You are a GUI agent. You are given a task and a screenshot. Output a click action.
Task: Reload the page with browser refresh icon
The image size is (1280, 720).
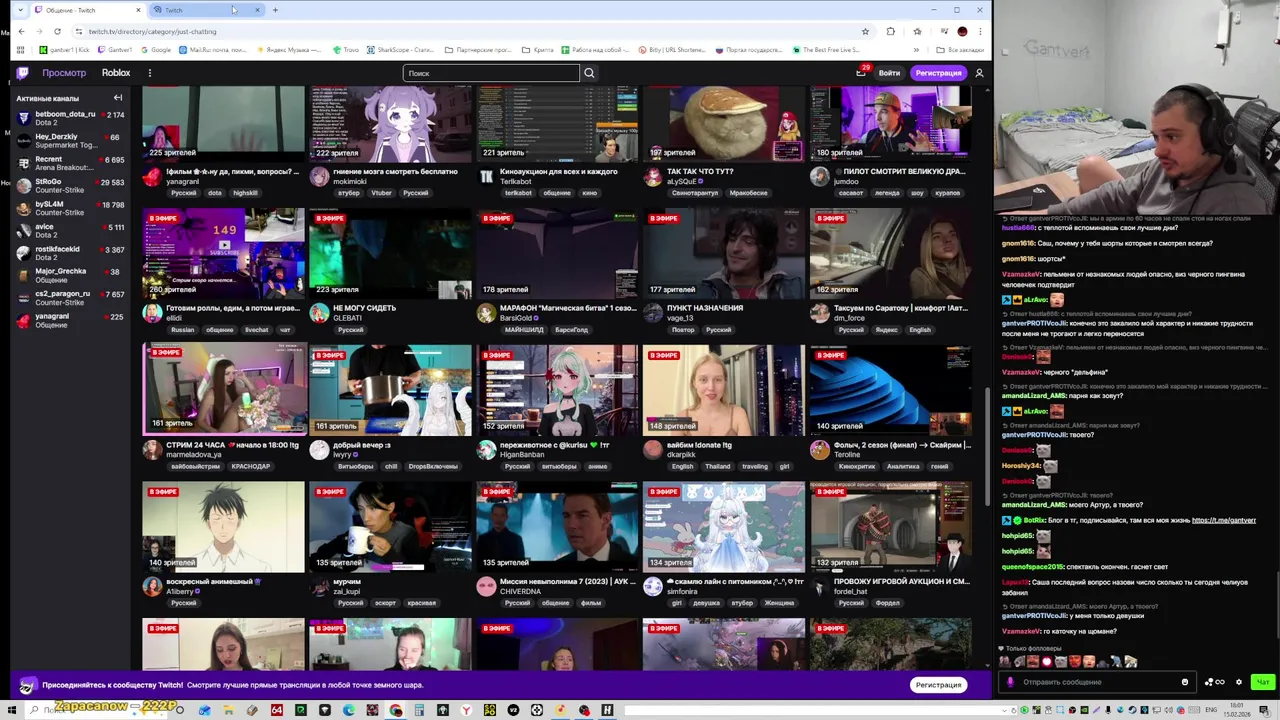pos(57,31)
